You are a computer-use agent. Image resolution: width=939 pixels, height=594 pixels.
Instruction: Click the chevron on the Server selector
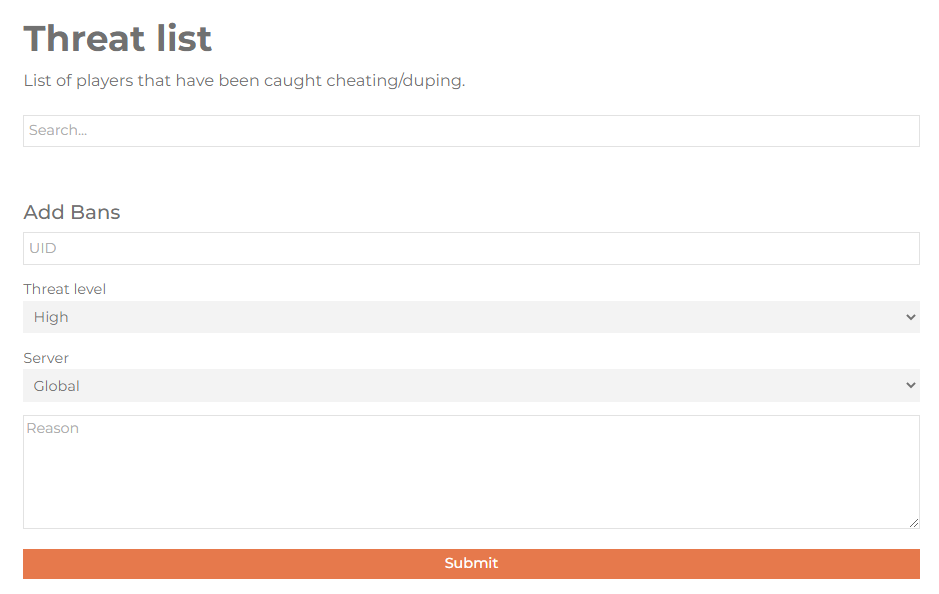pos(910,386)
